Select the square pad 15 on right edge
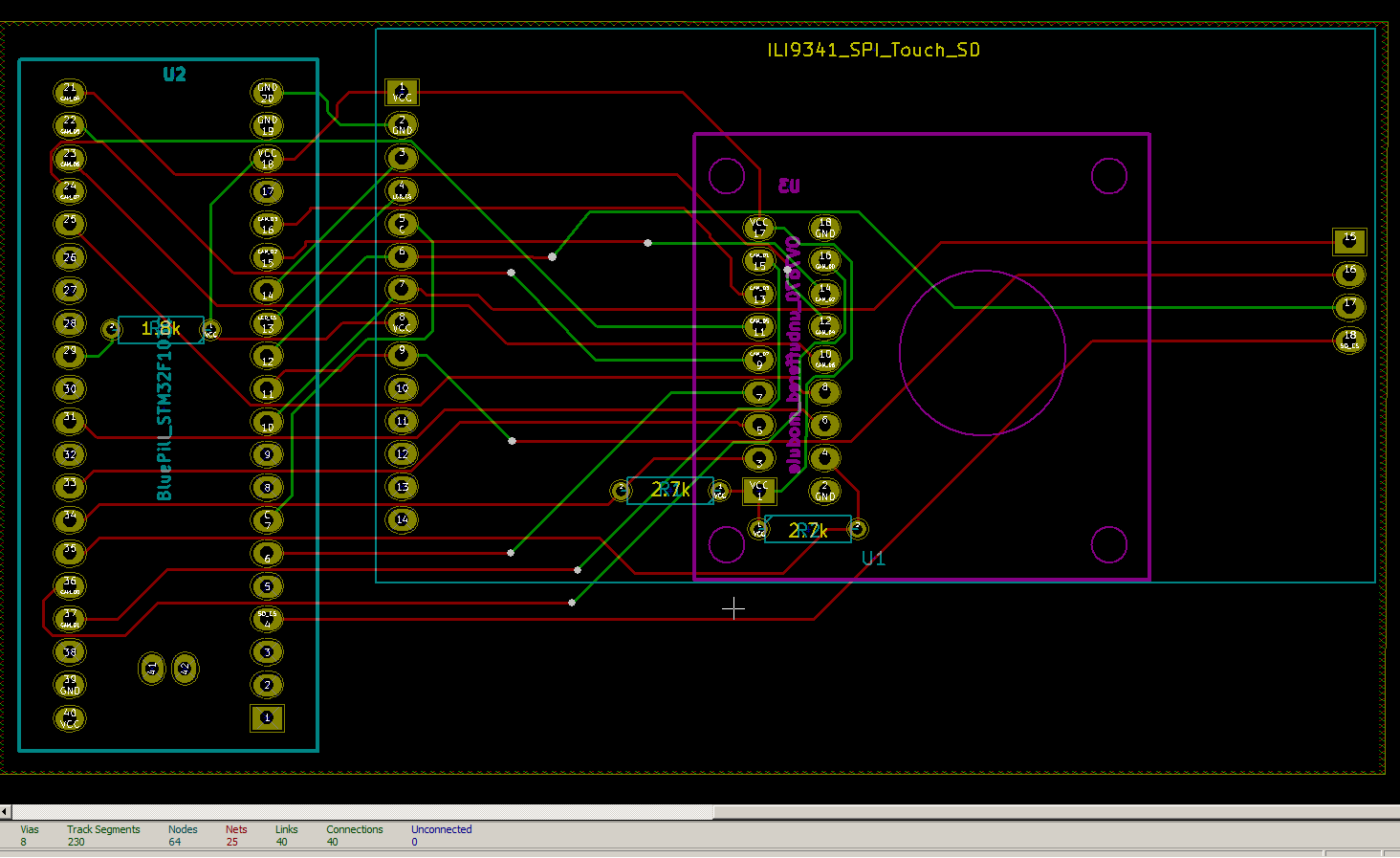The image size is (1400, 858). click(1348, 241)
